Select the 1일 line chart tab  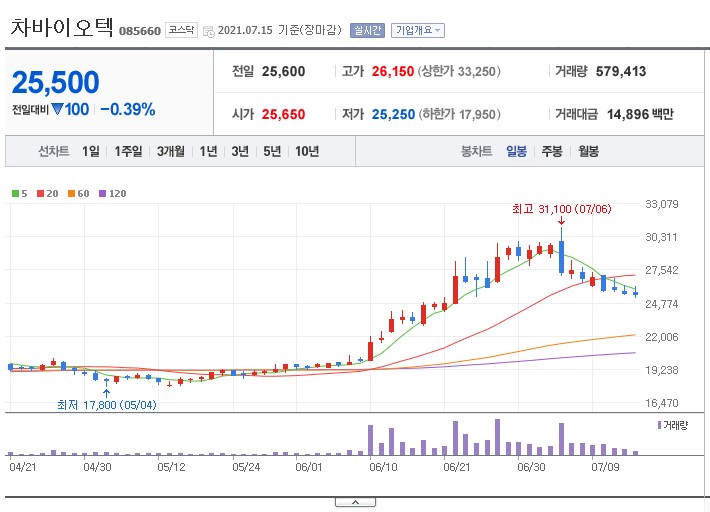coord(91,151)
